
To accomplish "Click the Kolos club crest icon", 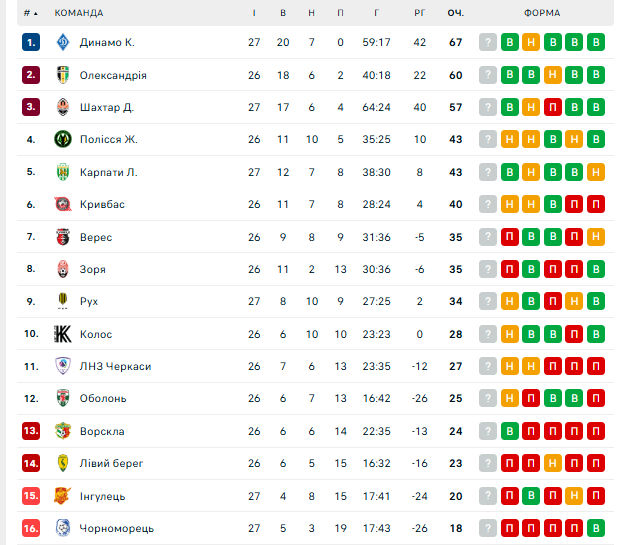I will (x=63, y=334).
